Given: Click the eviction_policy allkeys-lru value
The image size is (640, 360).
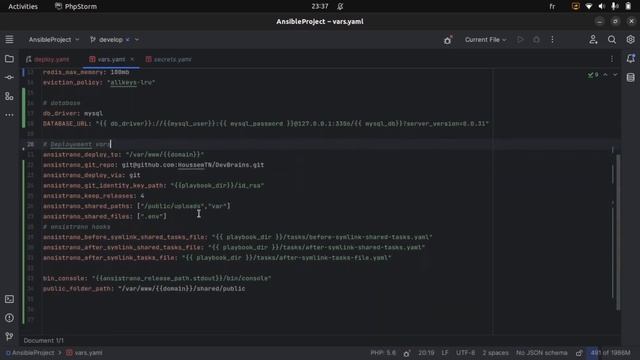Looking at the screenshot, I should coord(131,82).
